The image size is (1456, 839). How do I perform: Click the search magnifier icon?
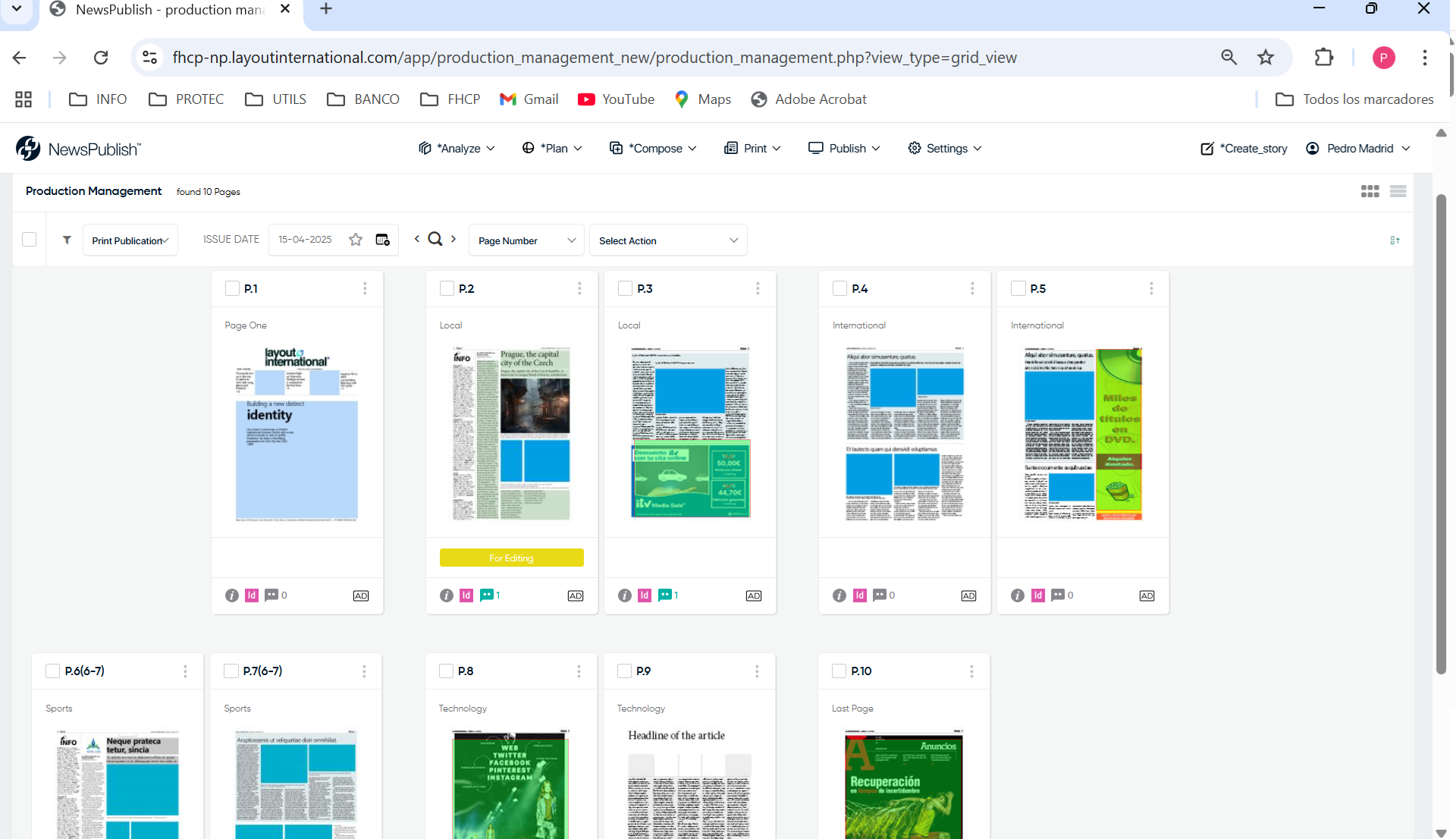tap(435, 239)
